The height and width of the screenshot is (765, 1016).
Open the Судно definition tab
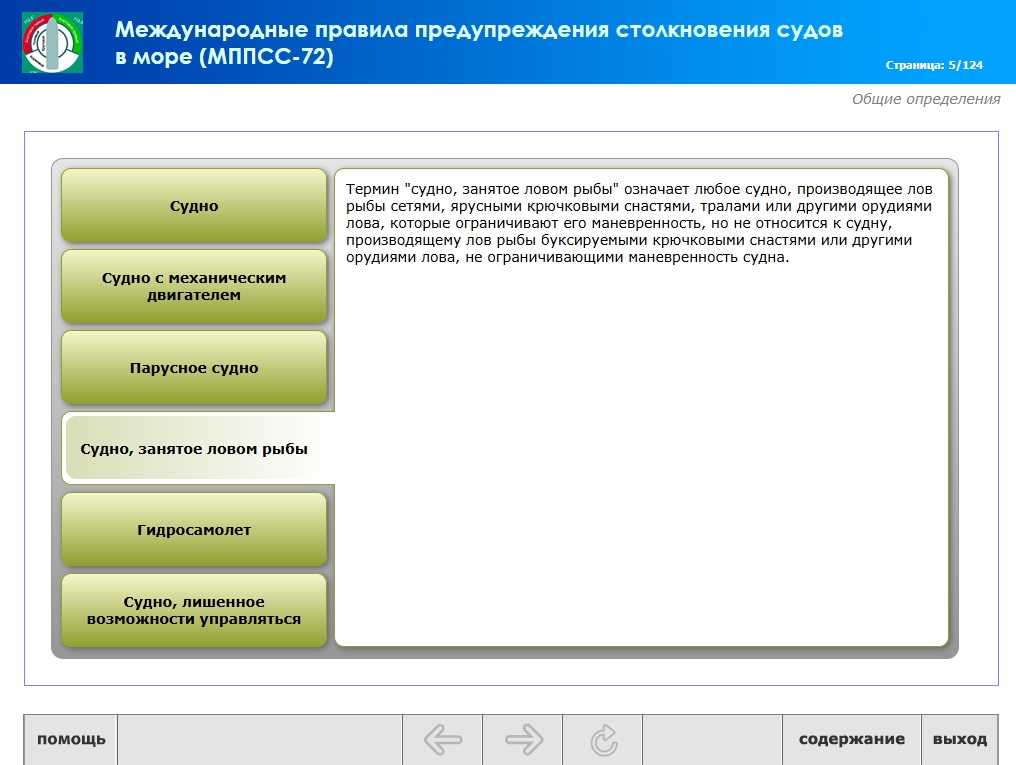(x=194, y=206)
